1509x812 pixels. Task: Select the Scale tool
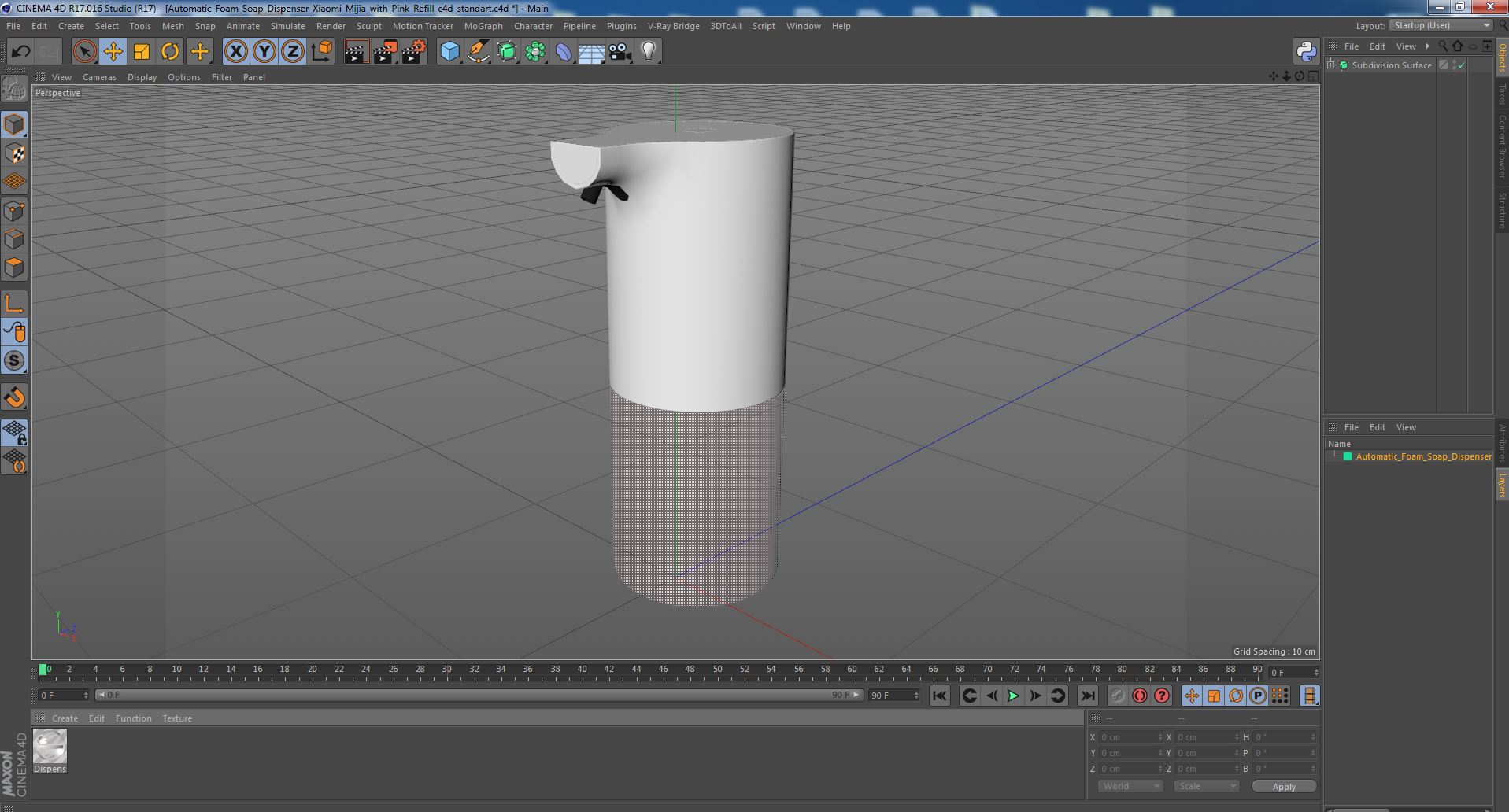[x=142, y=52]
